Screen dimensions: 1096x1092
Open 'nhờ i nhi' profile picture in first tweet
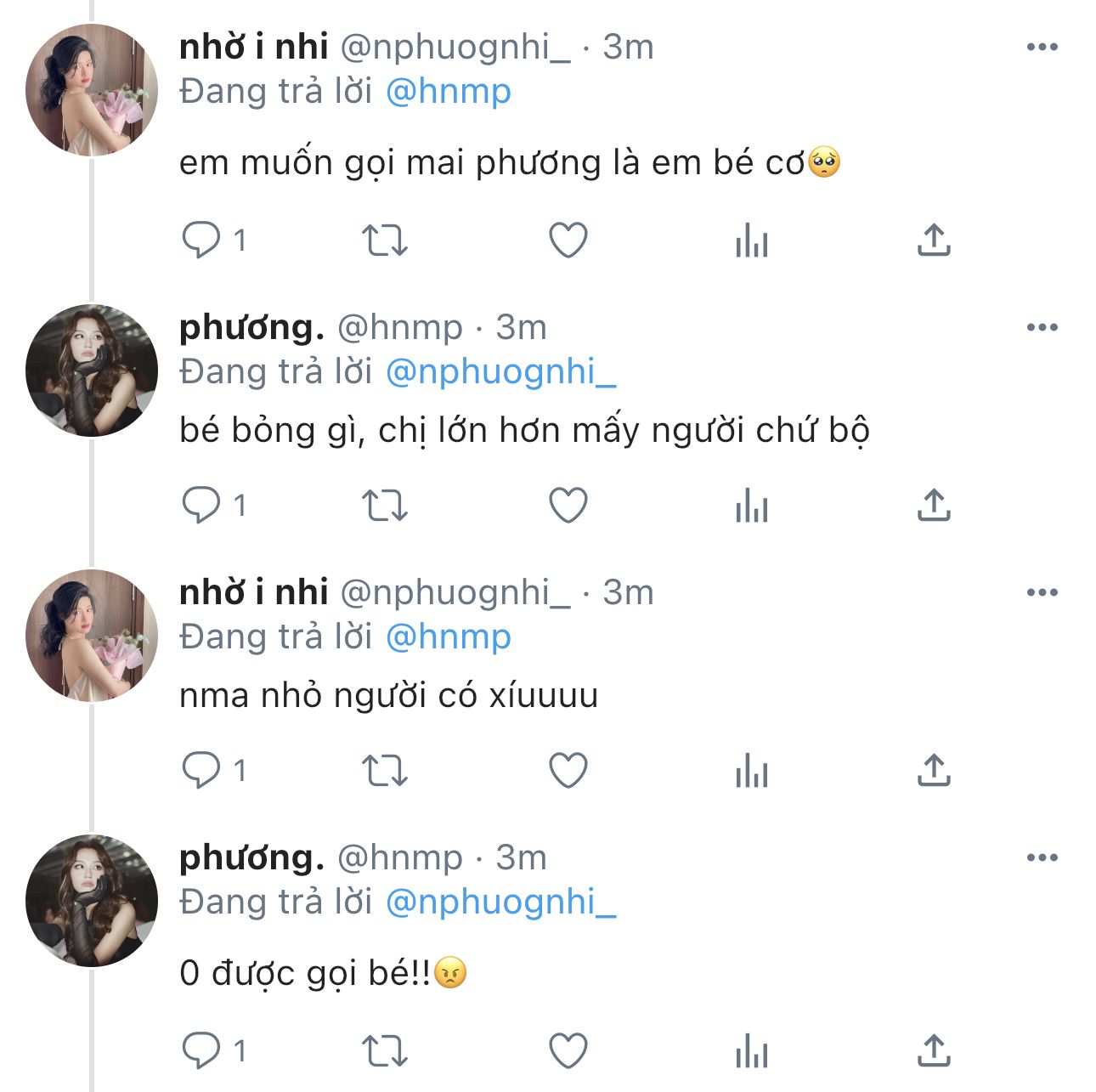92,90
